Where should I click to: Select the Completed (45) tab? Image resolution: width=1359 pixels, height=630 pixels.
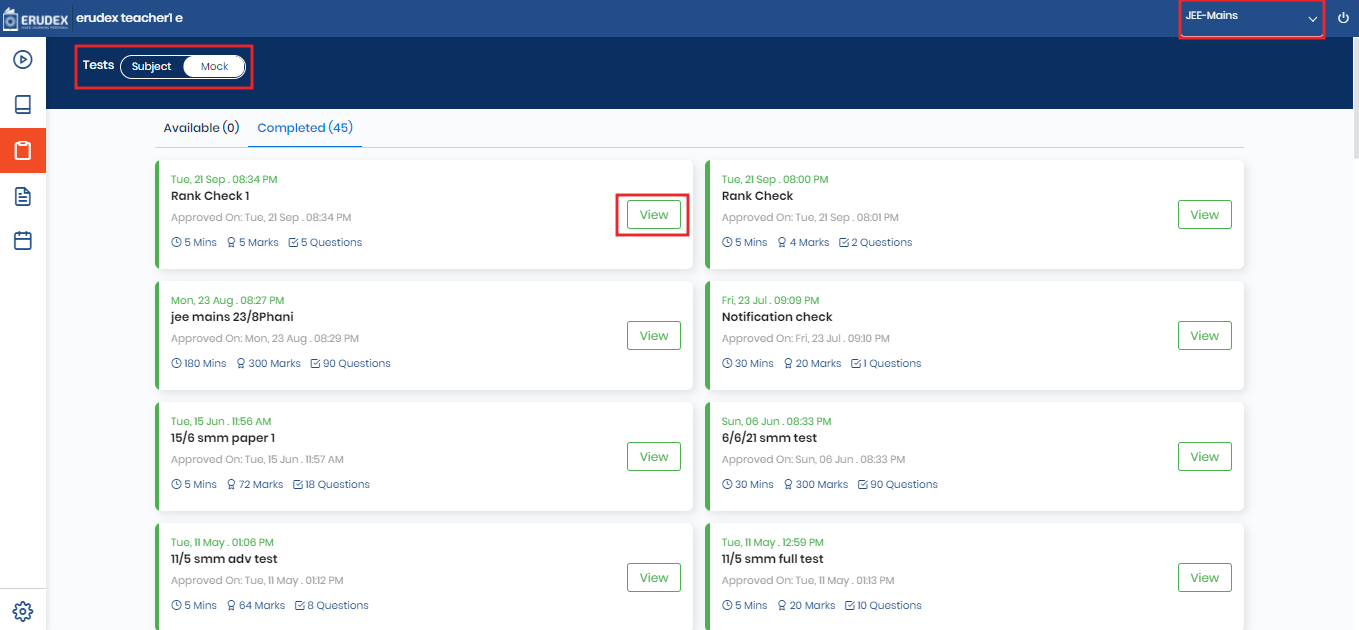tap(305, 128)
